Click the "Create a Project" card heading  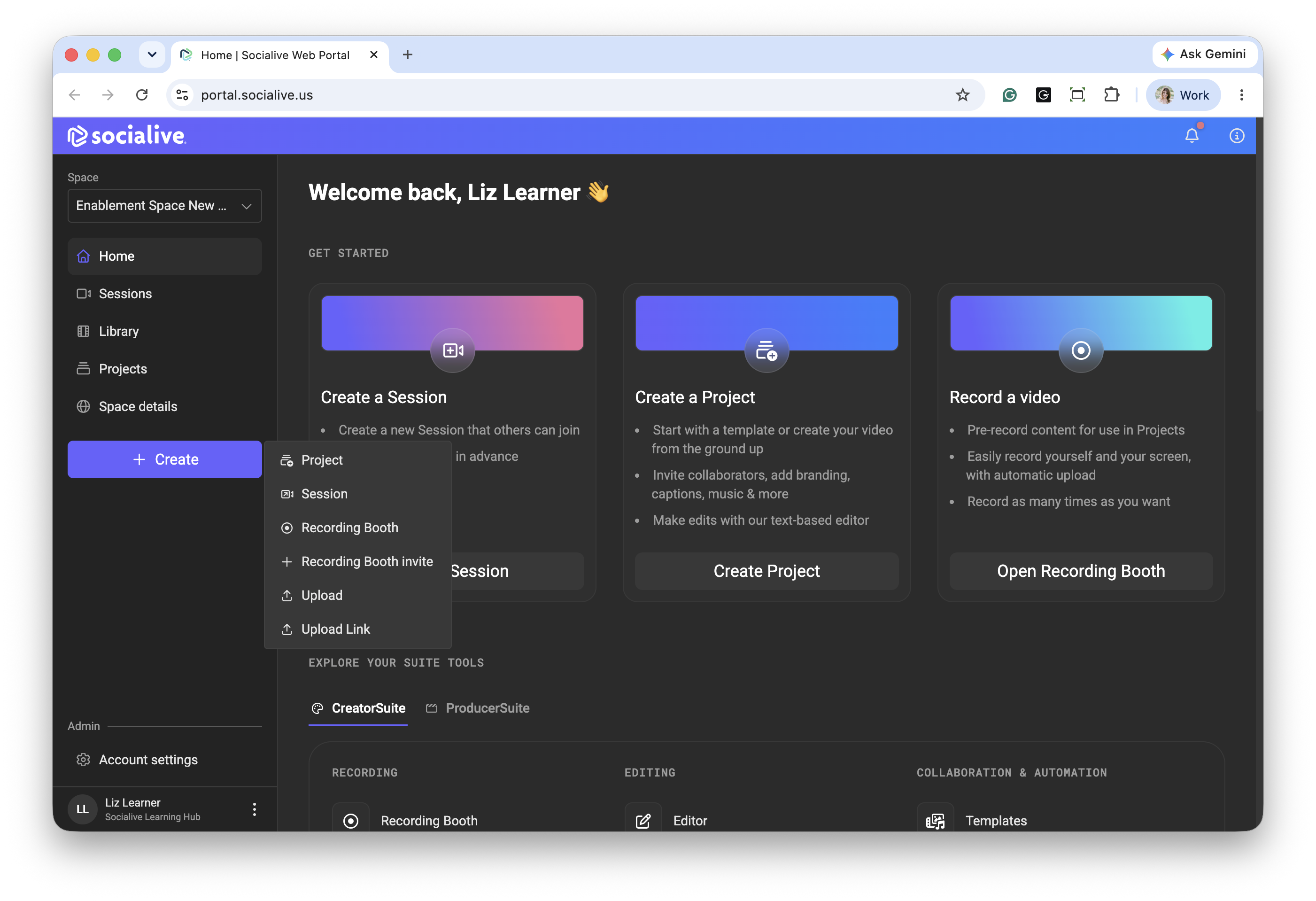click(695, 397)
